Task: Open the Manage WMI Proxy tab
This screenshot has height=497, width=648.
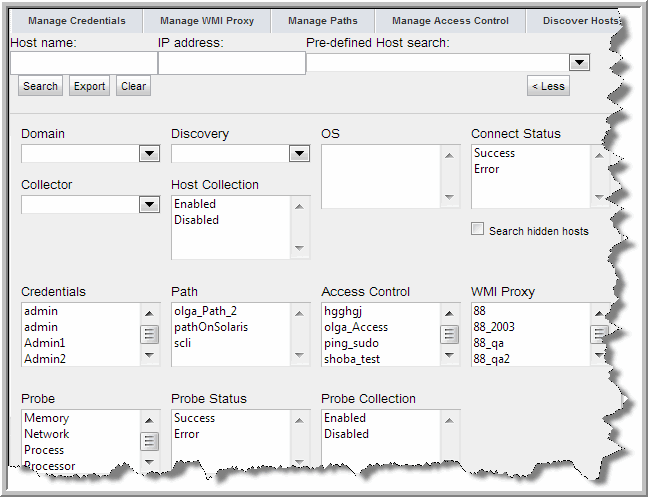Action: pyautogui.click(x=209, y=20)
